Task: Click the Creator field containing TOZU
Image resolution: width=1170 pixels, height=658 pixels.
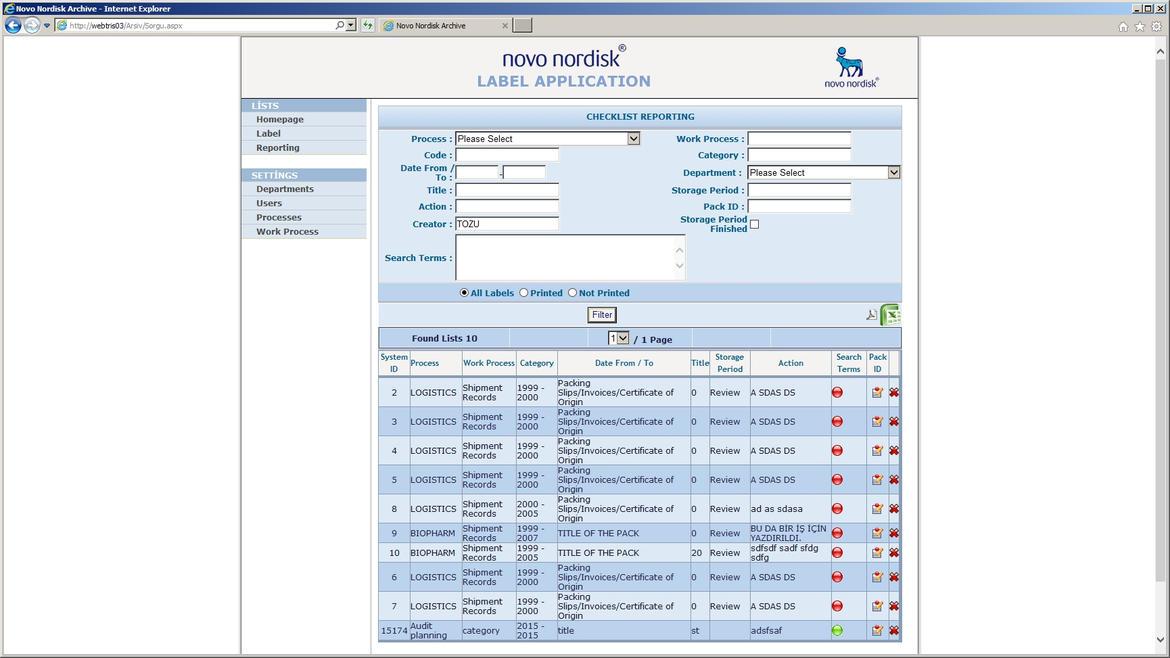Action: tap(507, 224)
